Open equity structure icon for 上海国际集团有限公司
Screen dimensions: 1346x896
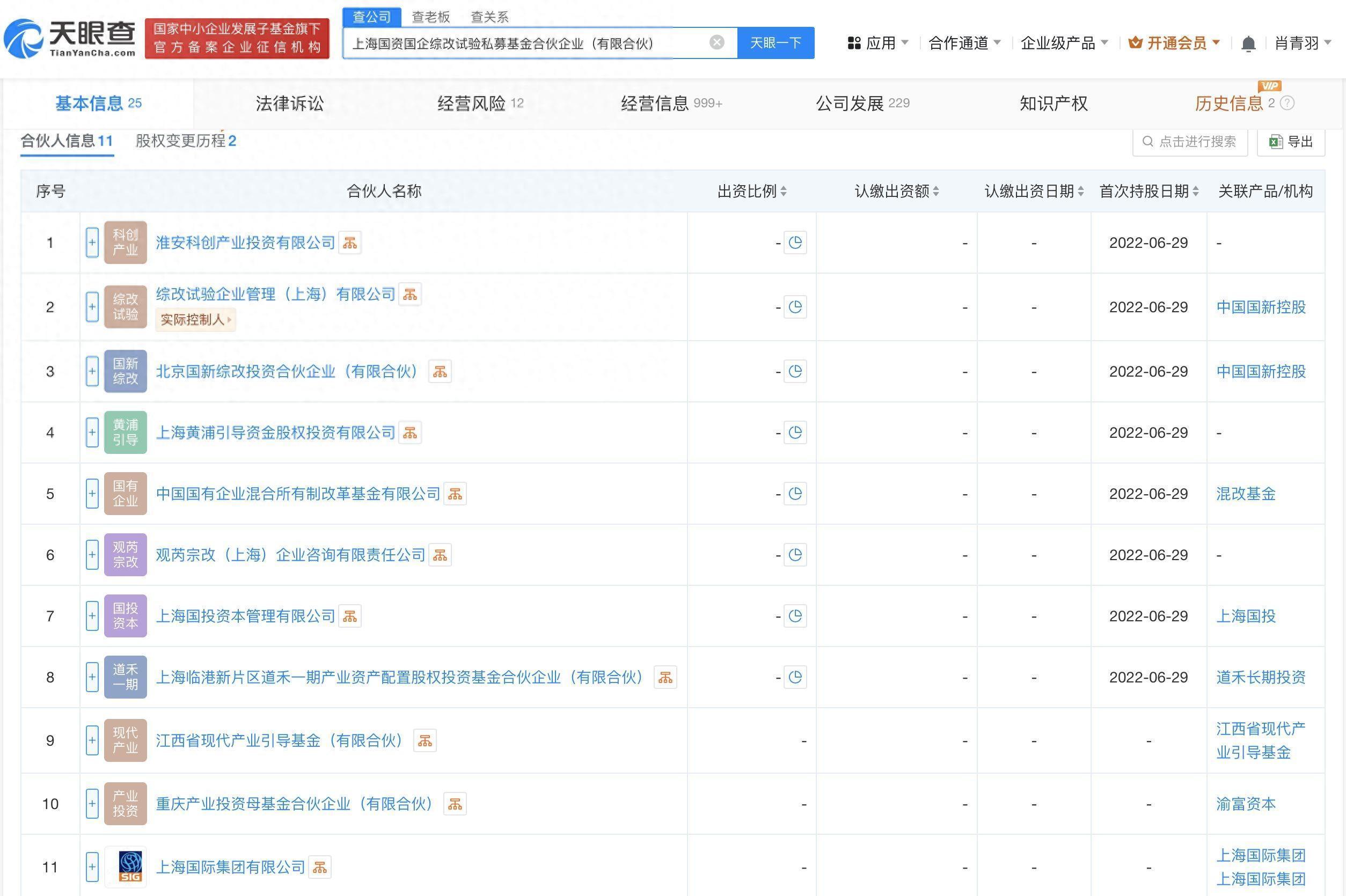click(320, 868)
